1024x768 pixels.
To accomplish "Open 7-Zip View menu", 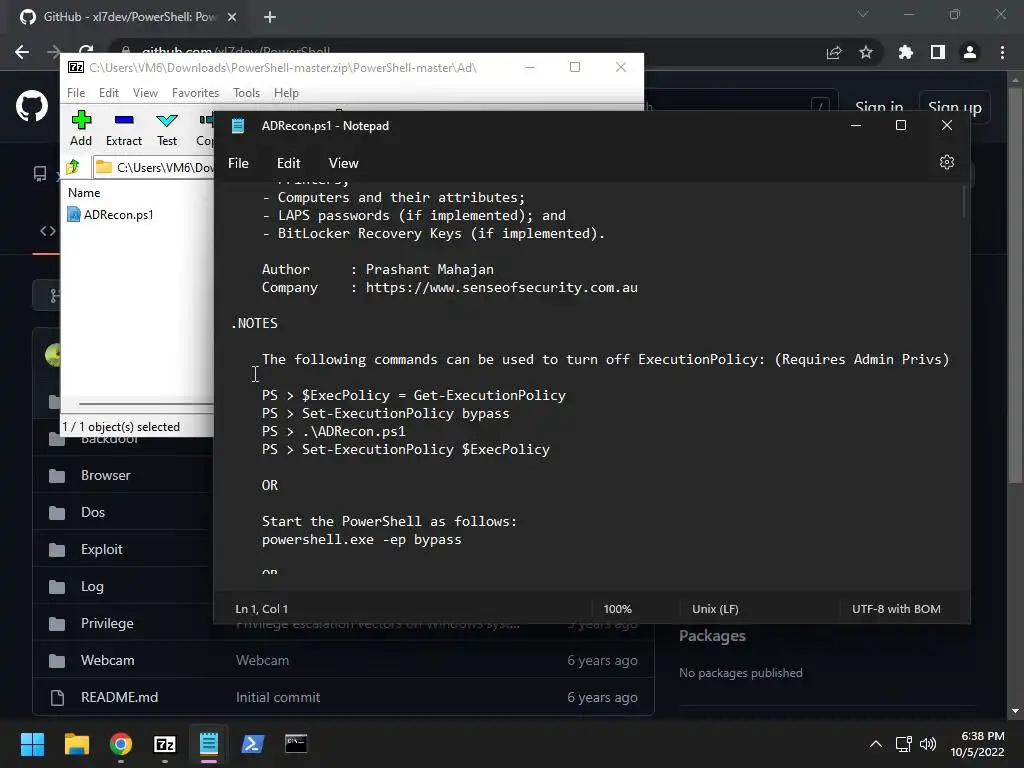I will click(145, 93).
